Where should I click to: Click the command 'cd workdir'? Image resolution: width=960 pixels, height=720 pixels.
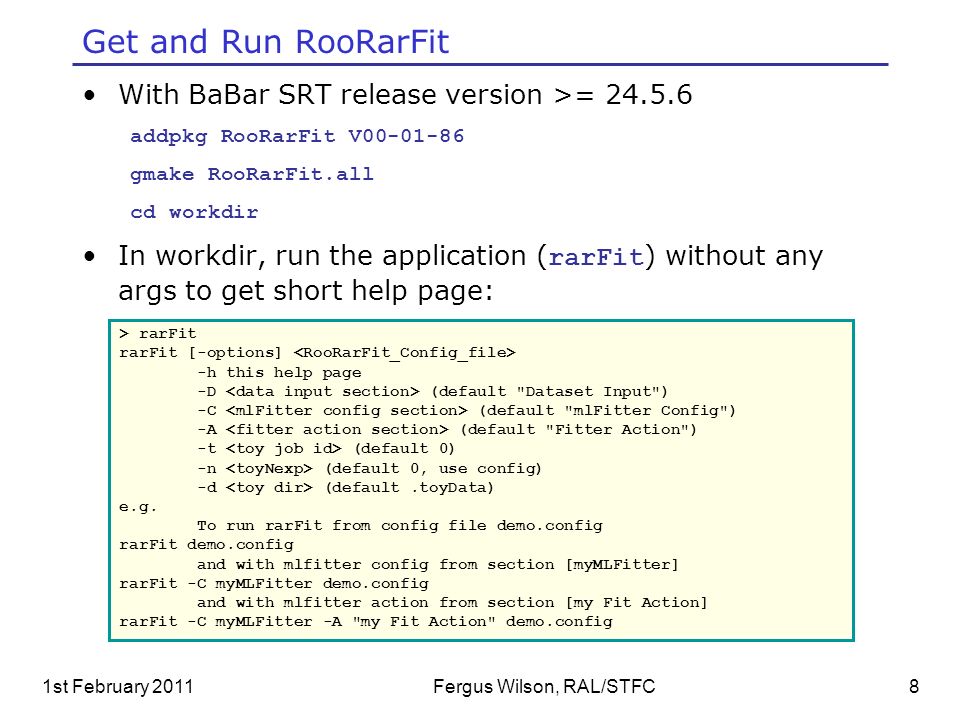coord(194,212)
